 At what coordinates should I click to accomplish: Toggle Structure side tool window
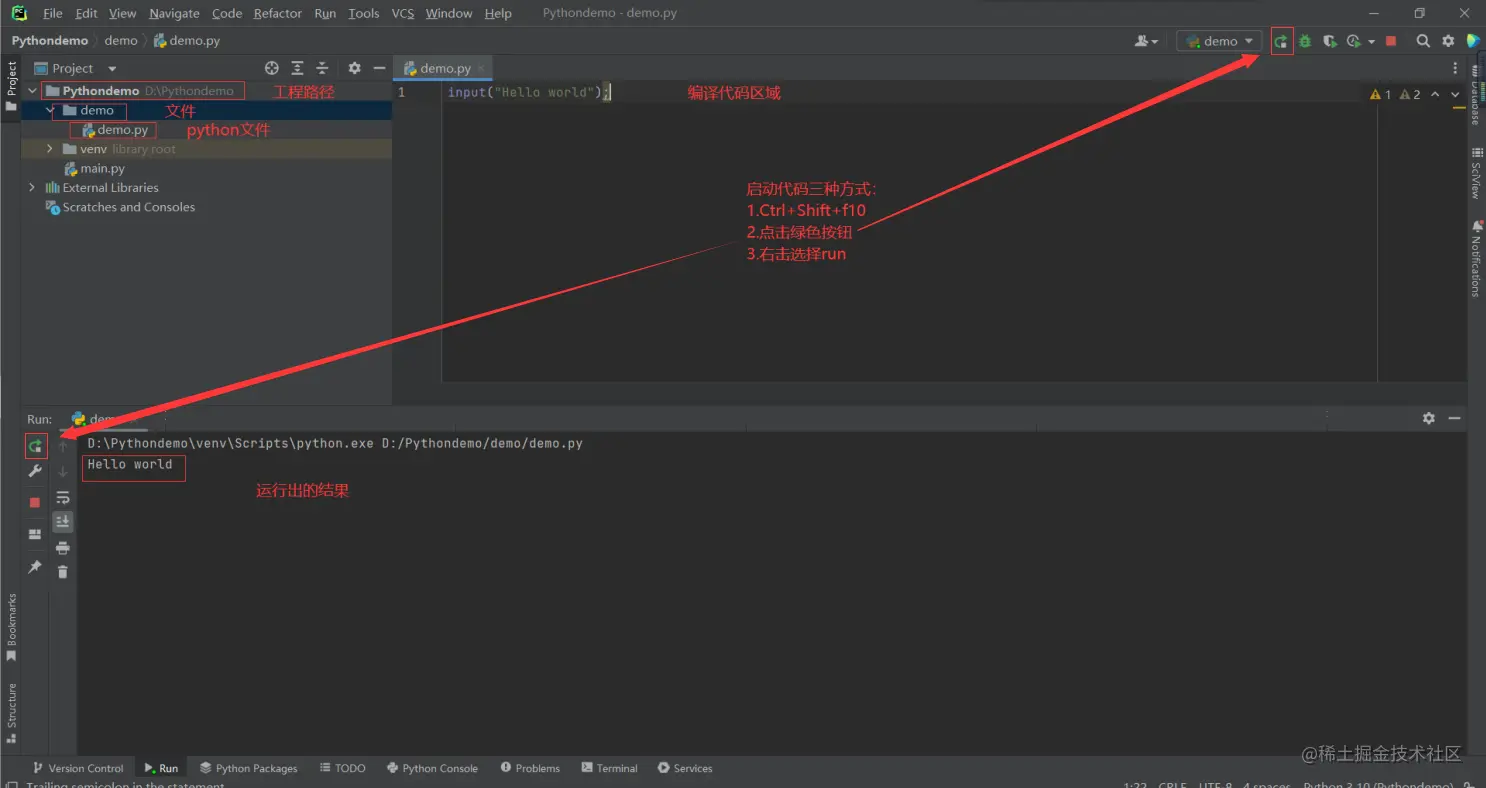pos(11,713)
